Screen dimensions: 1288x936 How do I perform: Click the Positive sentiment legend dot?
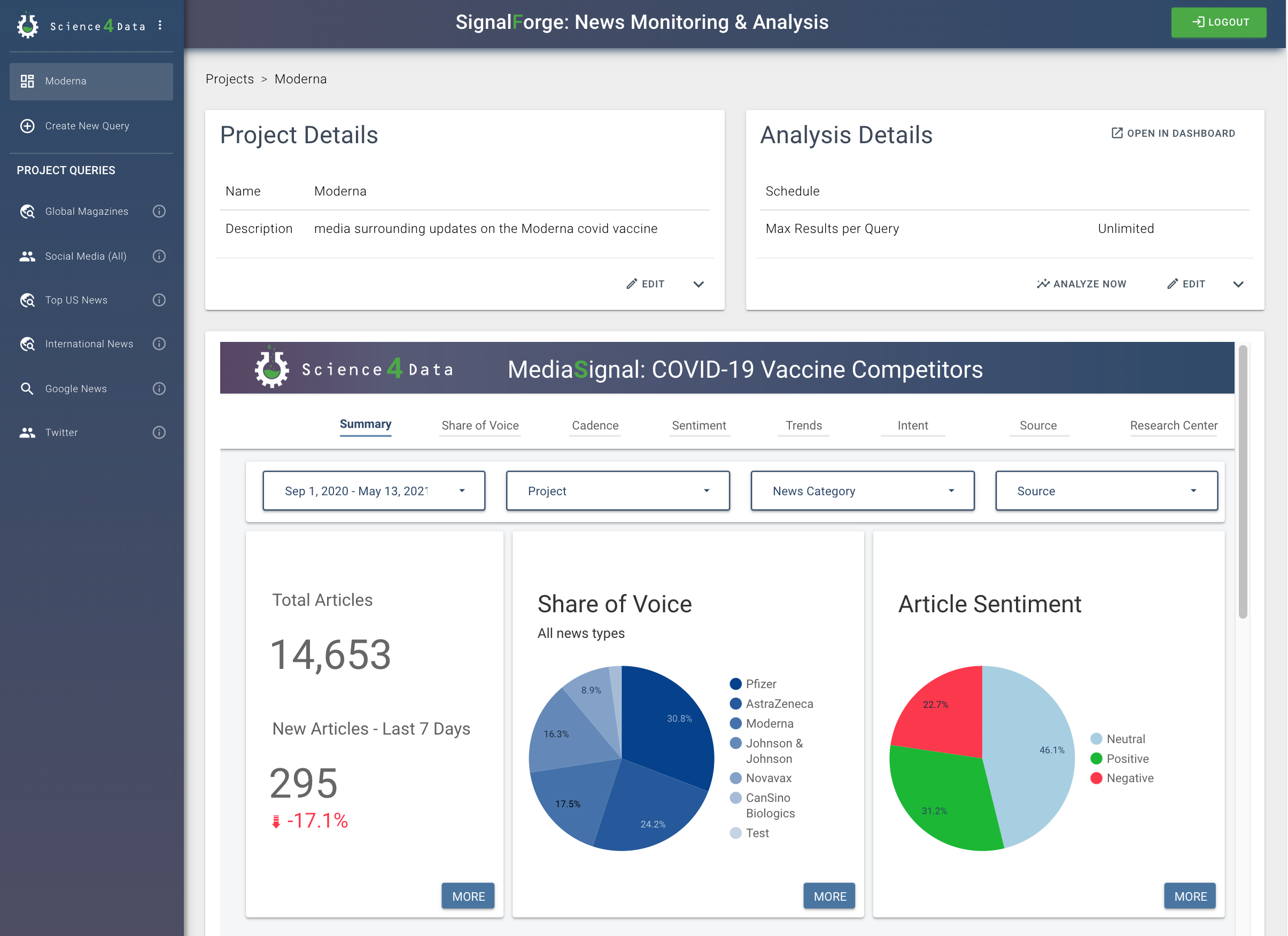pos(1096,759)
